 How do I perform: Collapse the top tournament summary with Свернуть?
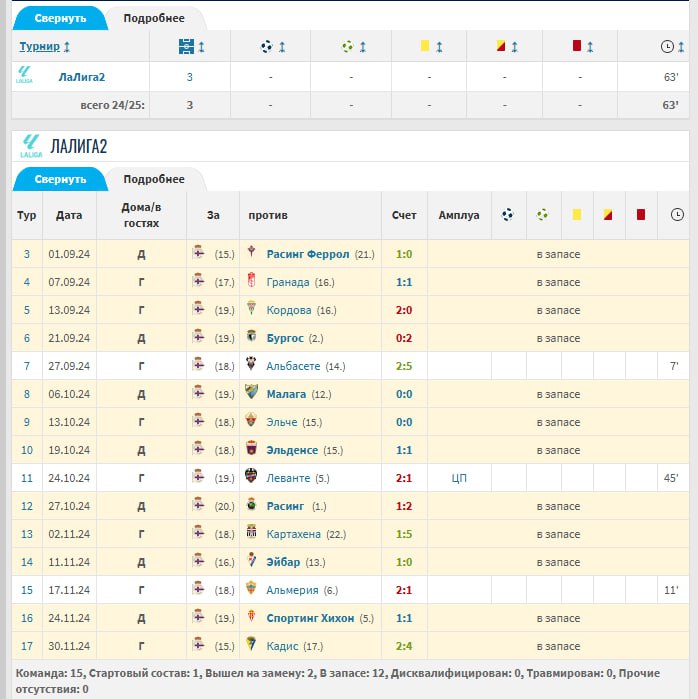click(60, 18)
